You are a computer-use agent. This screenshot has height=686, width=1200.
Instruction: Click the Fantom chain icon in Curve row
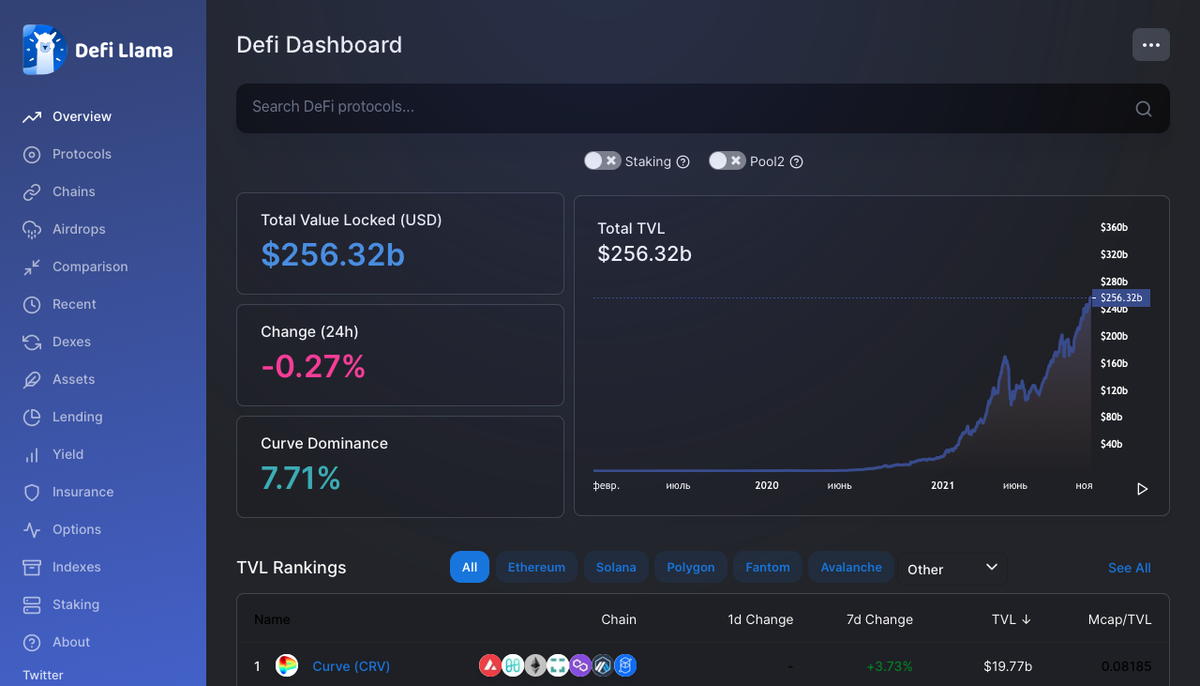point(626,665)
